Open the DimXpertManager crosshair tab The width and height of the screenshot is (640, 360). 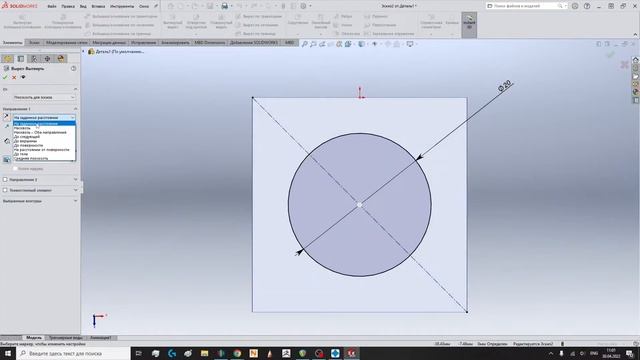[47, 59]
